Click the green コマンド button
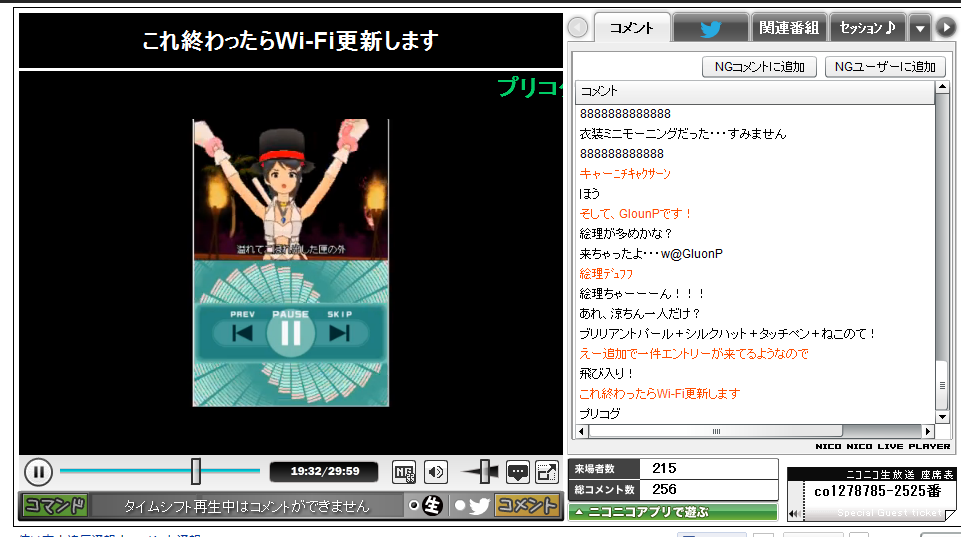961x537 pixels. point(55,506)
